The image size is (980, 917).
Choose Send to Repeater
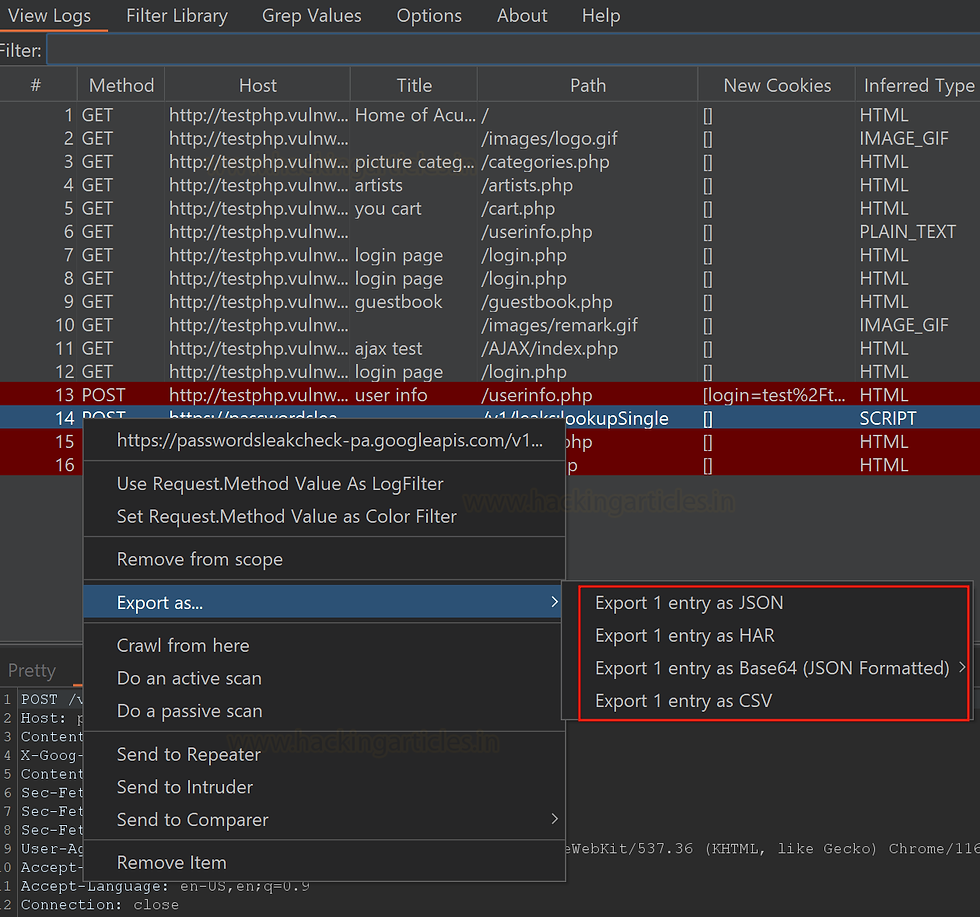(324, 754)
